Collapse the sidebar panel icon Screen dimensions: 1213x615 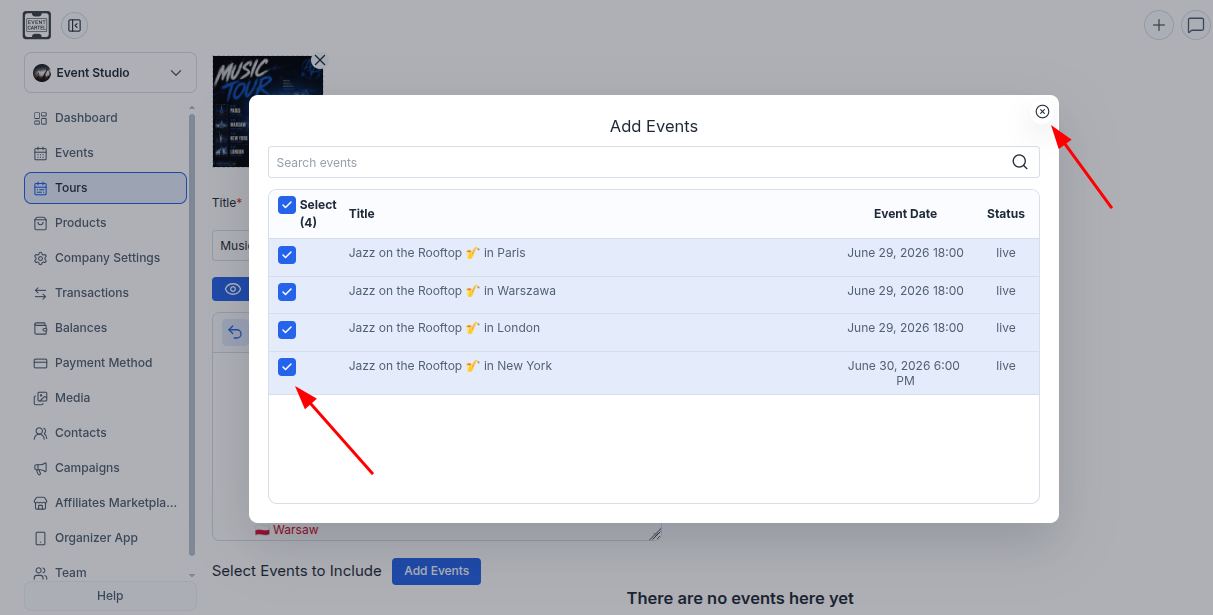[74, 25]
